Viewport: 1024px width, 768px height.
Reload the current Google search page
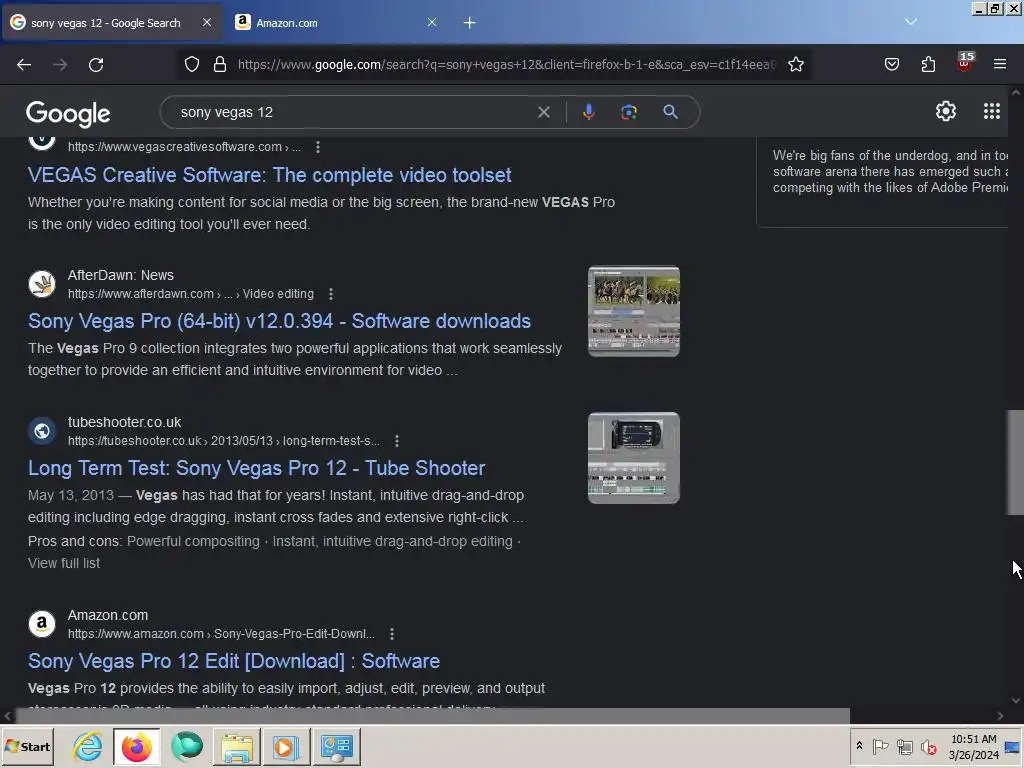[96, 65]
